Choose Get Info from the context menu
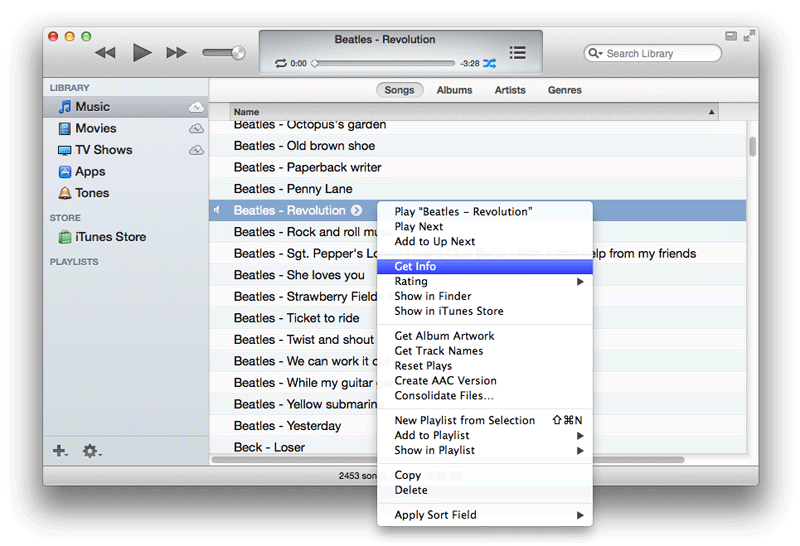The width and height of the screenshot is (800, 546). 415,267
